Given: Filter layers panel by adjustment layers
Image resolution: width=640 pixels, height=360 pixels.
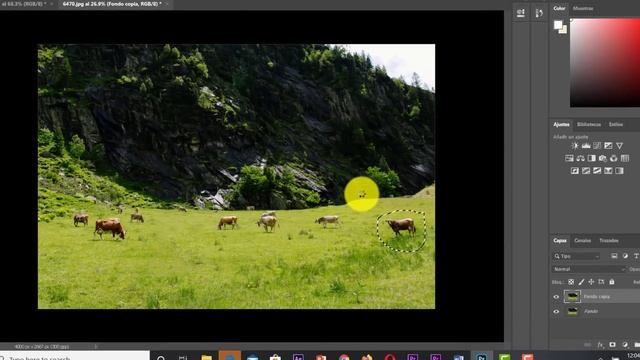Looking at the screenshot, I should click(625, 256).
